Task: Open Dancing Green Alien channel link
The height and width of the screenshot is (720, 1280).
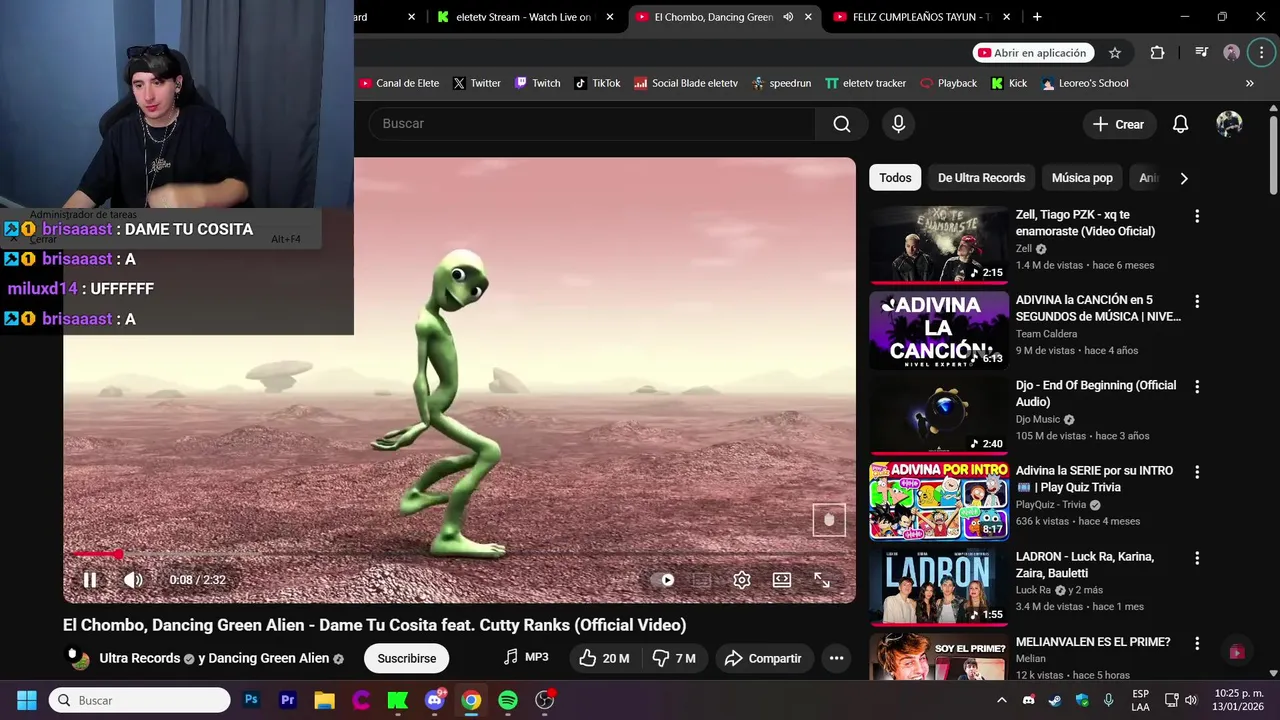Action: (268, 658)
